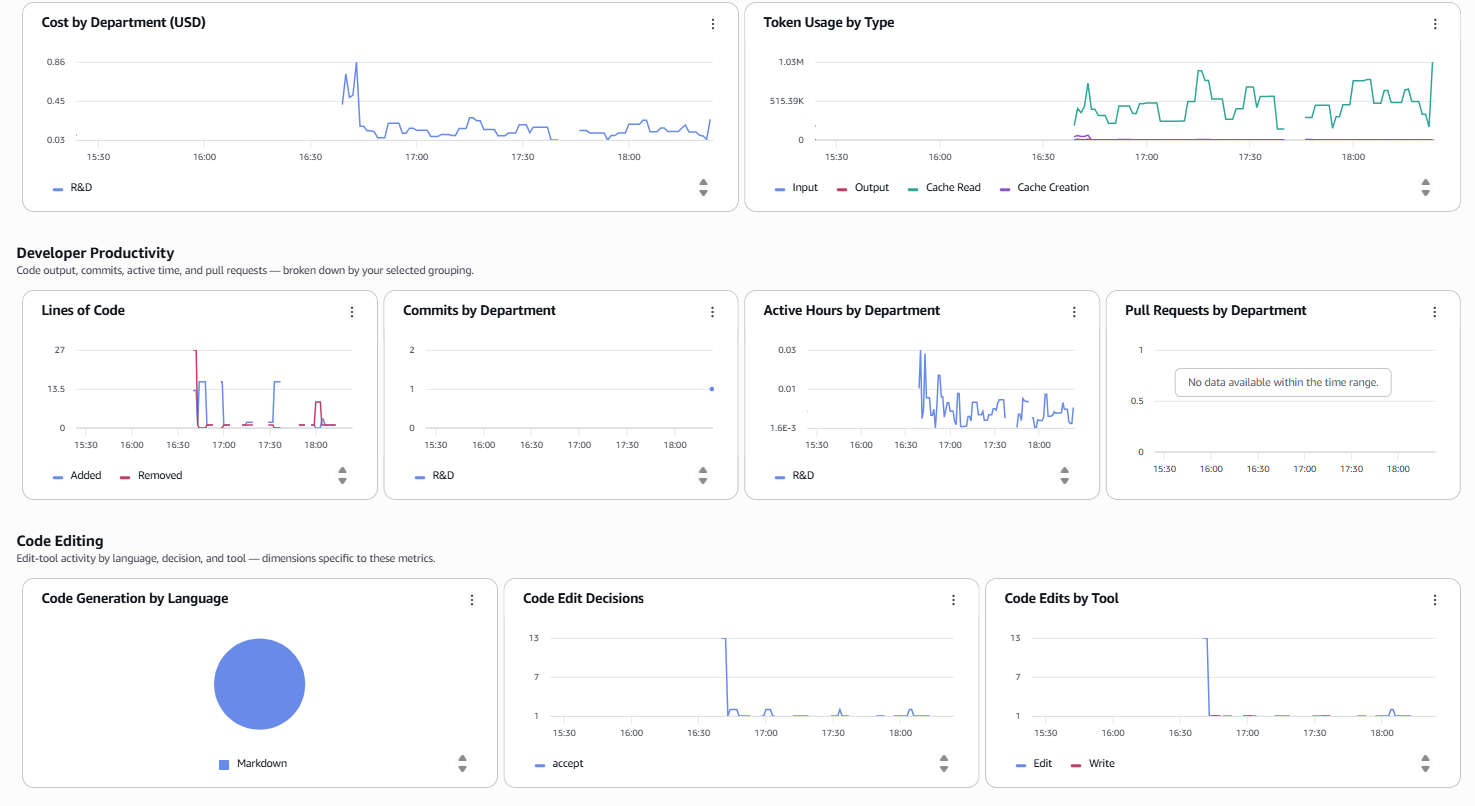Toggle the Cache Read legend entry

944,187
